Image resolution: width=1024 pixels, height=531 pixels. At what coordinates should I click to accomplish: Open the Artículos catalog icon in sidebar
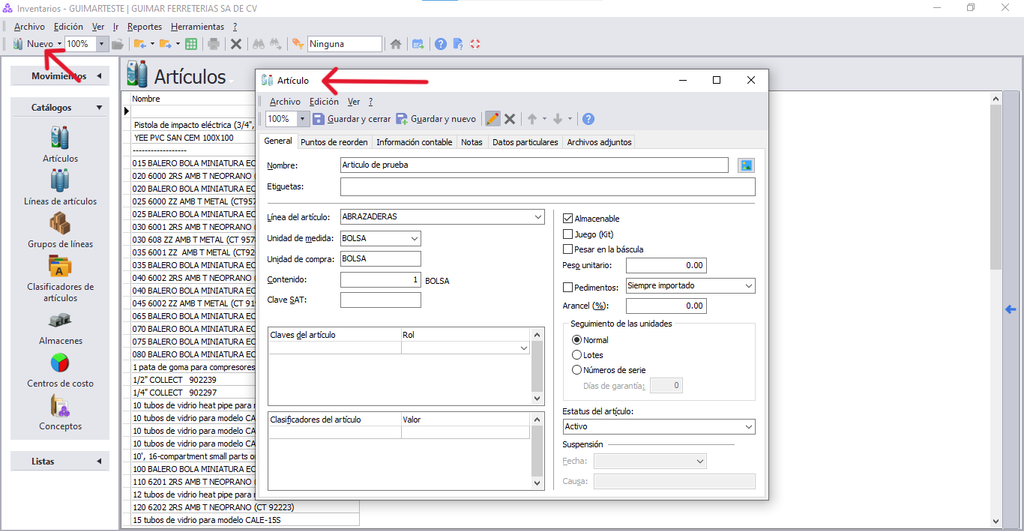[x=60, y=138]
